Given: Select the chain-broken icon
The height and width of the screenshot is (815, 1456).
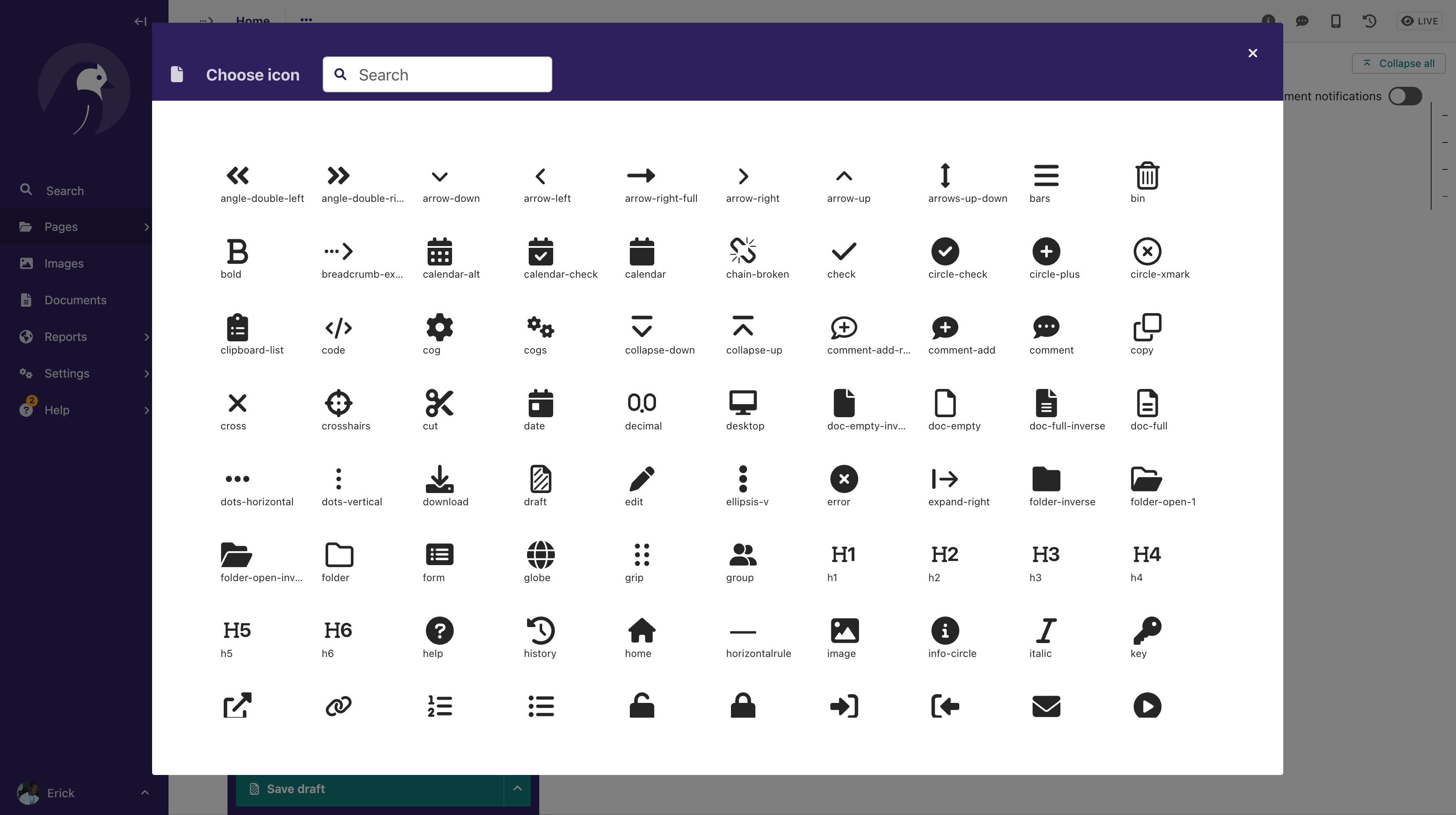Looking at the screenshot, I should click(x=743, y=252).
